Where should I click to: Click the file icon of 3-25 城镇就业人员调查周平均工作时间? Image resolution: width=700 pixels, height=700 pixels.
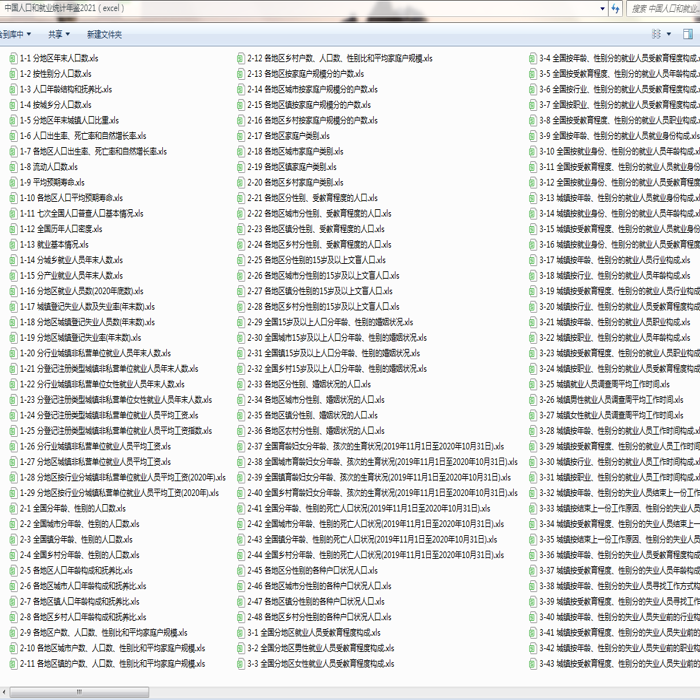[533, 384]
